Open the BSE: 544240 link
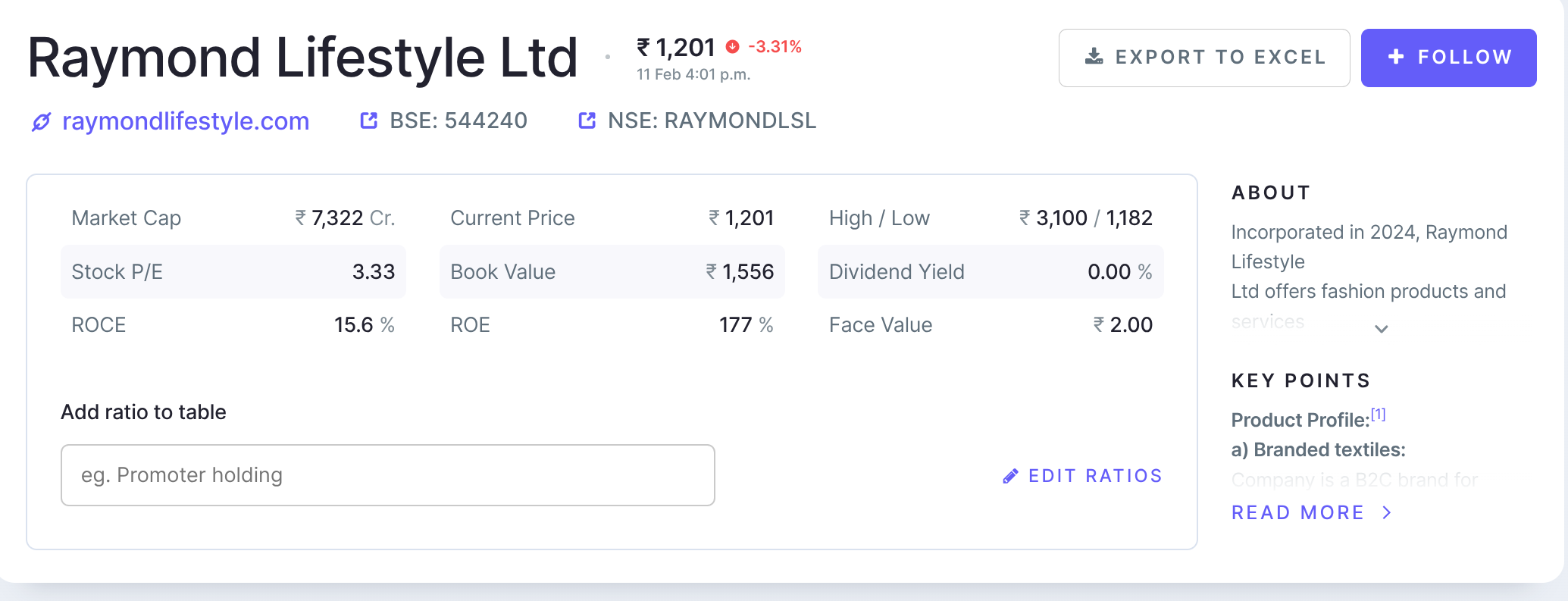 click(458, 121)
